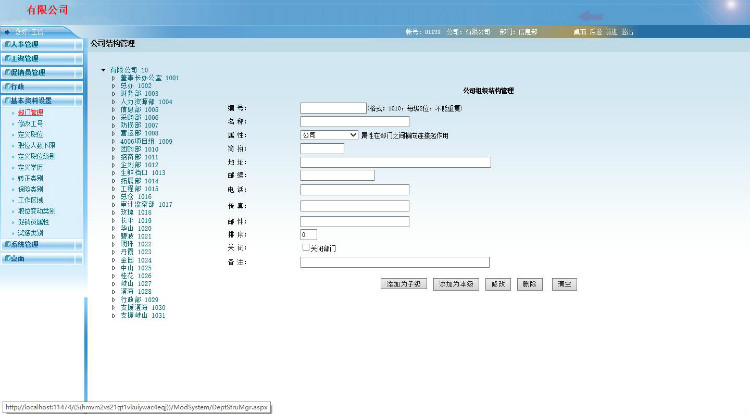
Task: Select department label with code 1018
Action: coord(136,212)
